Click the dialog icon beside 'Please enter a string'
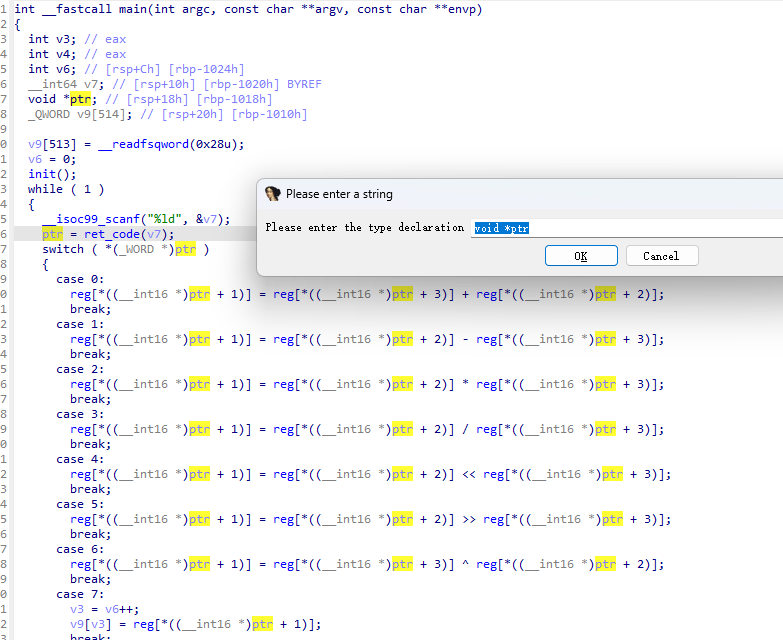The width and height of the screenshot is (783, 640). click(273, 194)
